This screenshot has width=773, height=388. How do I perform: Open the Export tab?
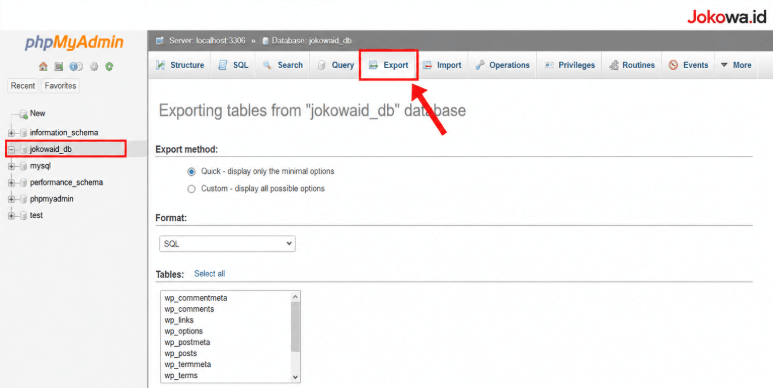click(x=389, y=65)
